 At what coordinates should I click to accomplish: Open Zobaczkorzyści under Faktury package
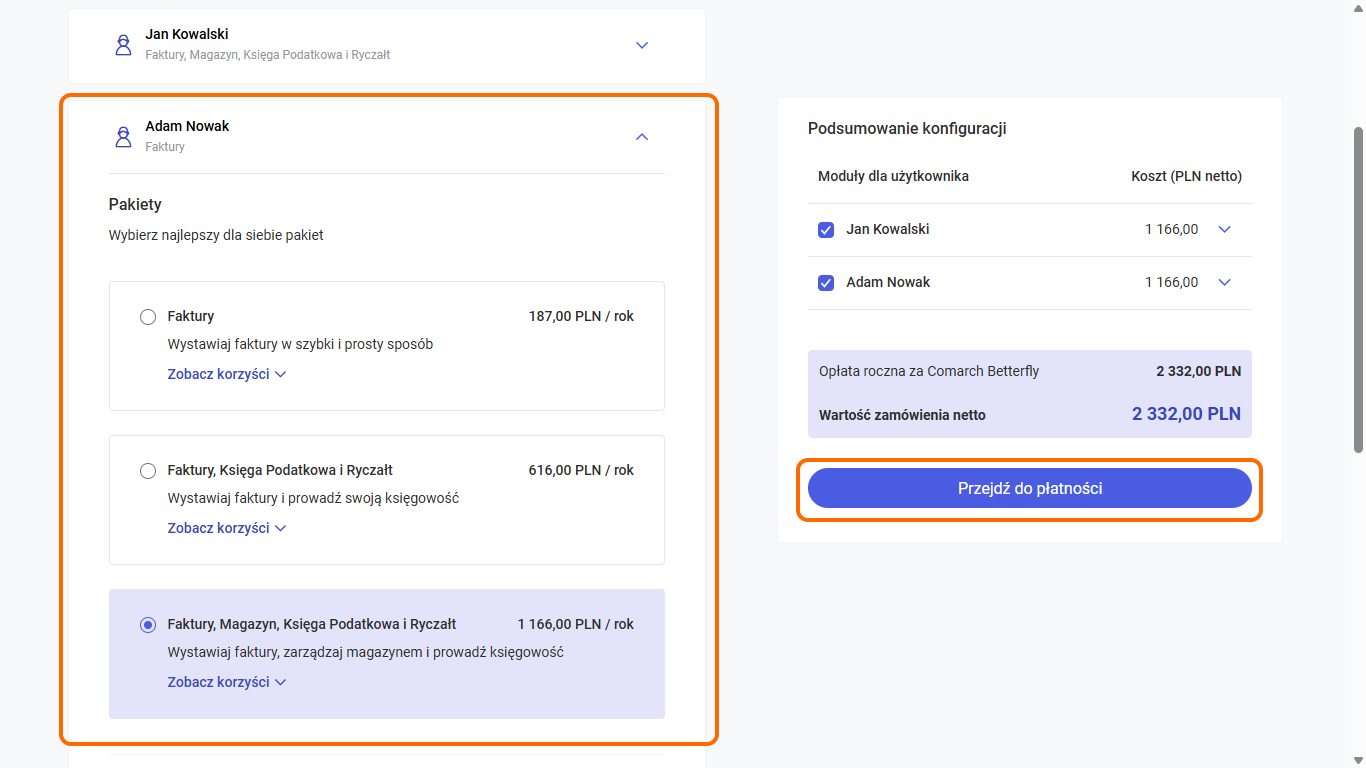point(218,374)
